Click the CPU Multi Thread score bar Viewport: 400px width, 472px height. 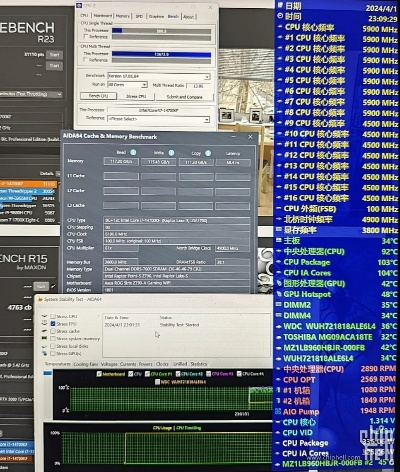click(161, 54)
